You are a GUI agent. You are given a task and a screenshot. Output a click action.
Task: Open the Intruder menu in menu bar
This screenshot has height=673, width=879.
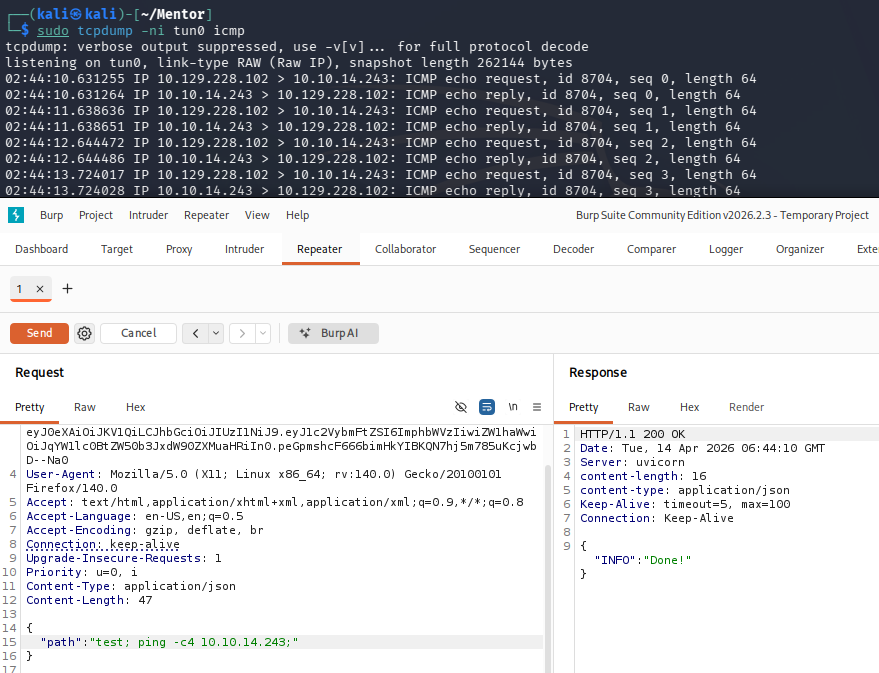(149, 215)
